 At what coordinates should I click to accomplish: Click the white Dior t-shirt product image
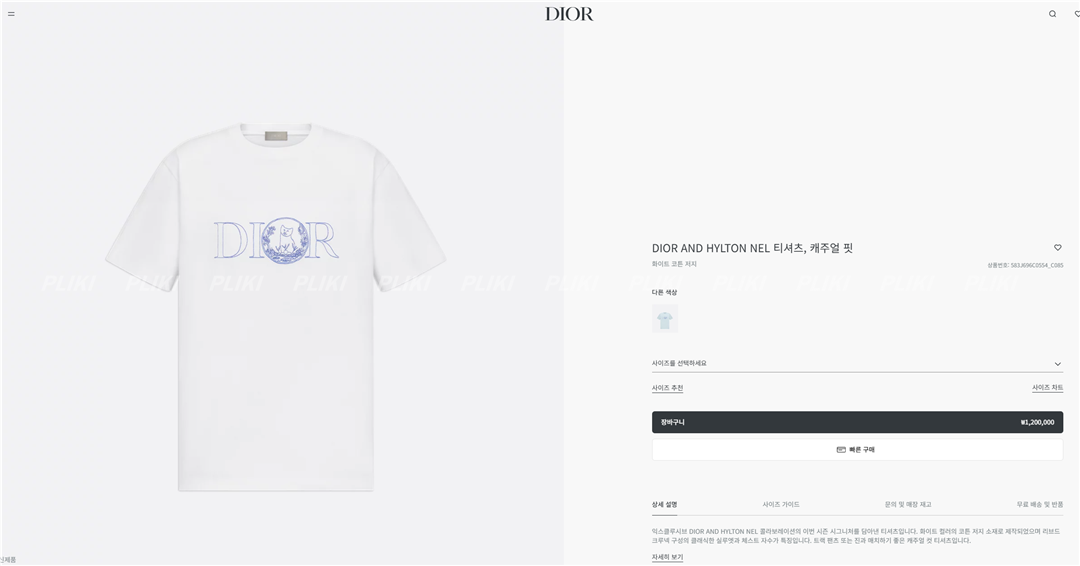pyautogui.click(x=276, y=307)
